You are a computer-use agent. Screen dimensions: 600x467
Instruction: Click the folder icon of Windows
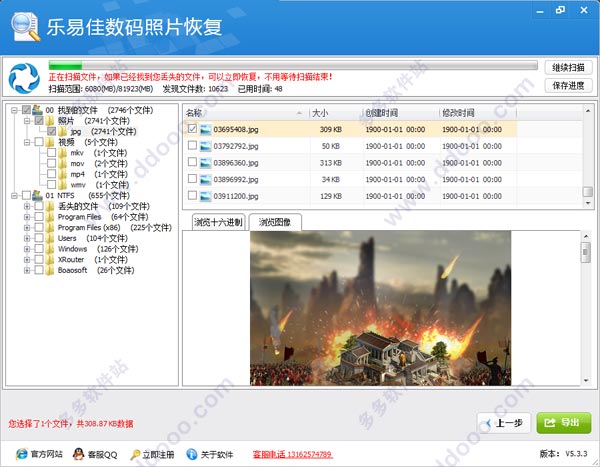click(50, 249)
